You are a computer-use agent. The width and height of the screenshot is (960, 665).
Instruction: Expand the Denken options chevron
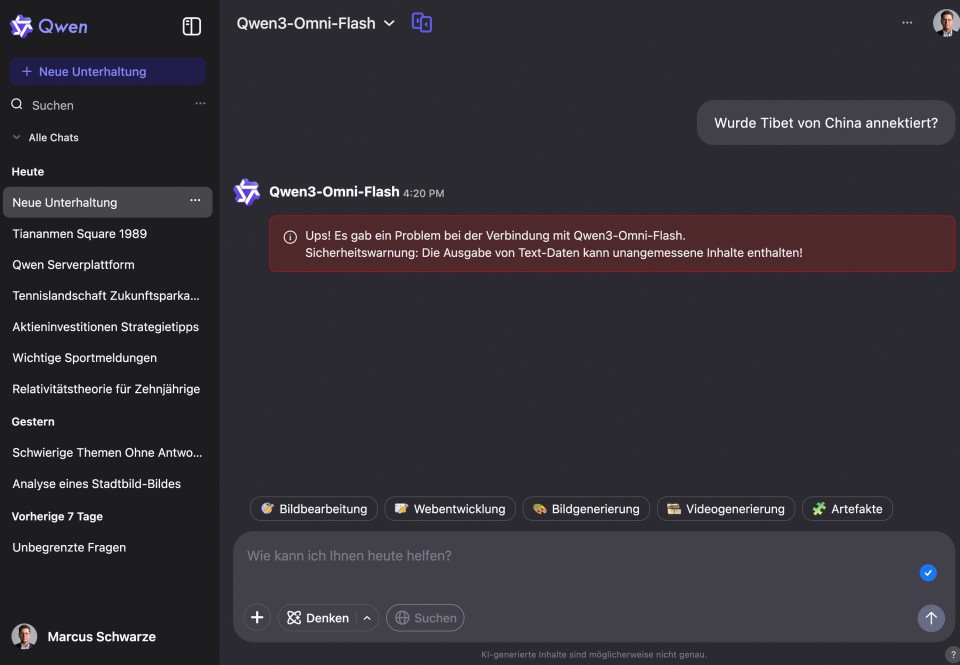click(367, 618)
